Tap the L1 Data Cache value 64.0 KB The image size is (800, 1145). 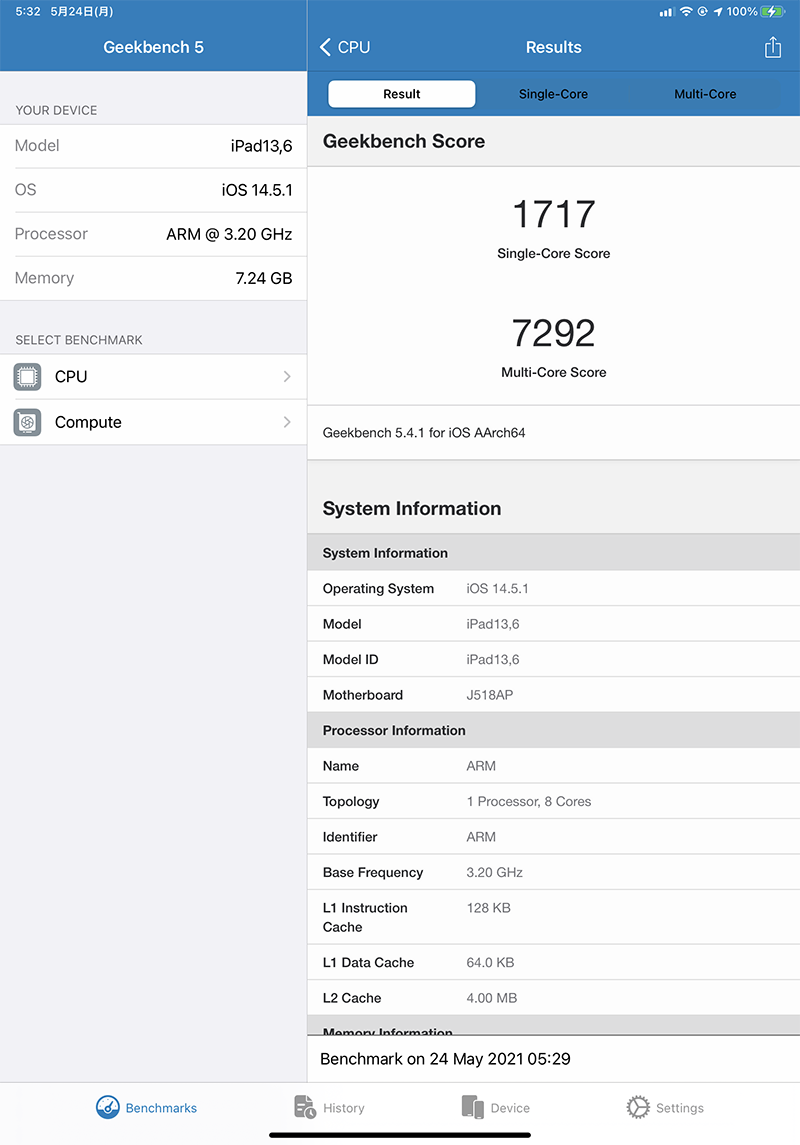click(491, 962)
